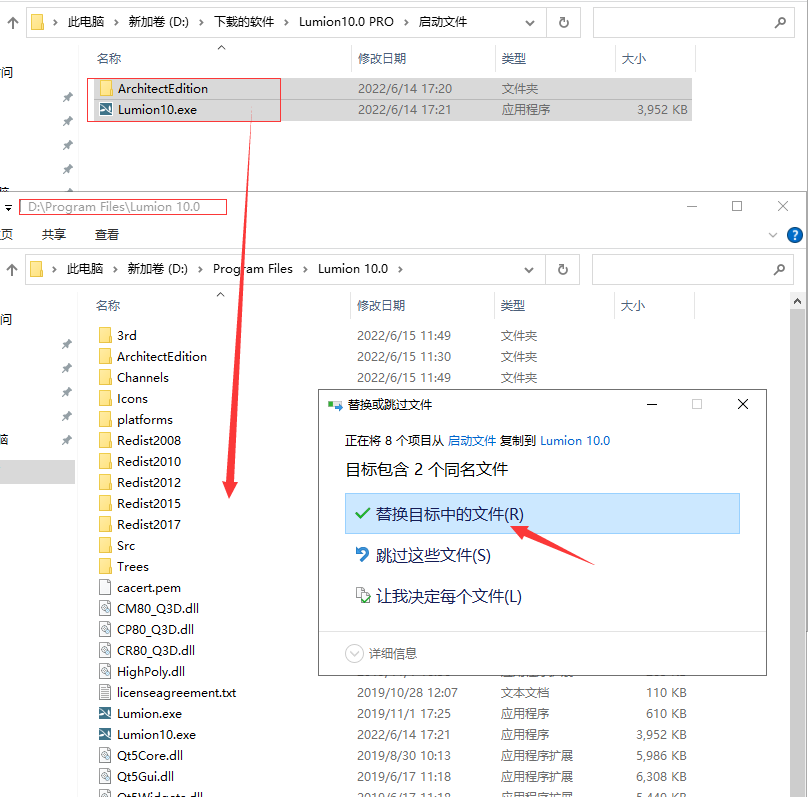
Task: Choose 跳过这些文件(S)
Action: coord(433,556)
